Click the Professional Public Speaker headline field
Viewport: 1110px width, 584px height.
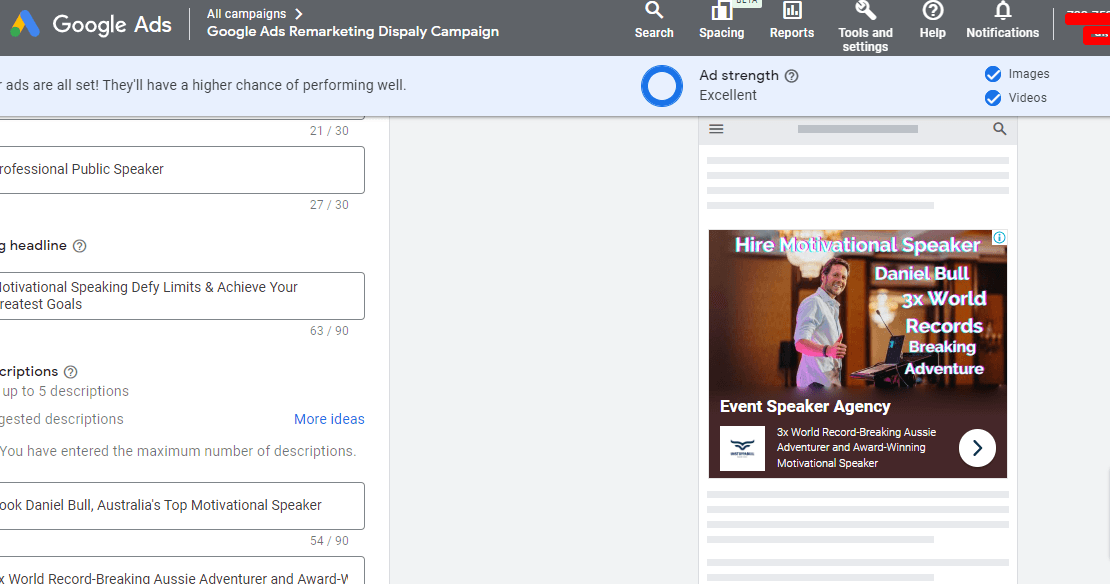click(180, 170)
